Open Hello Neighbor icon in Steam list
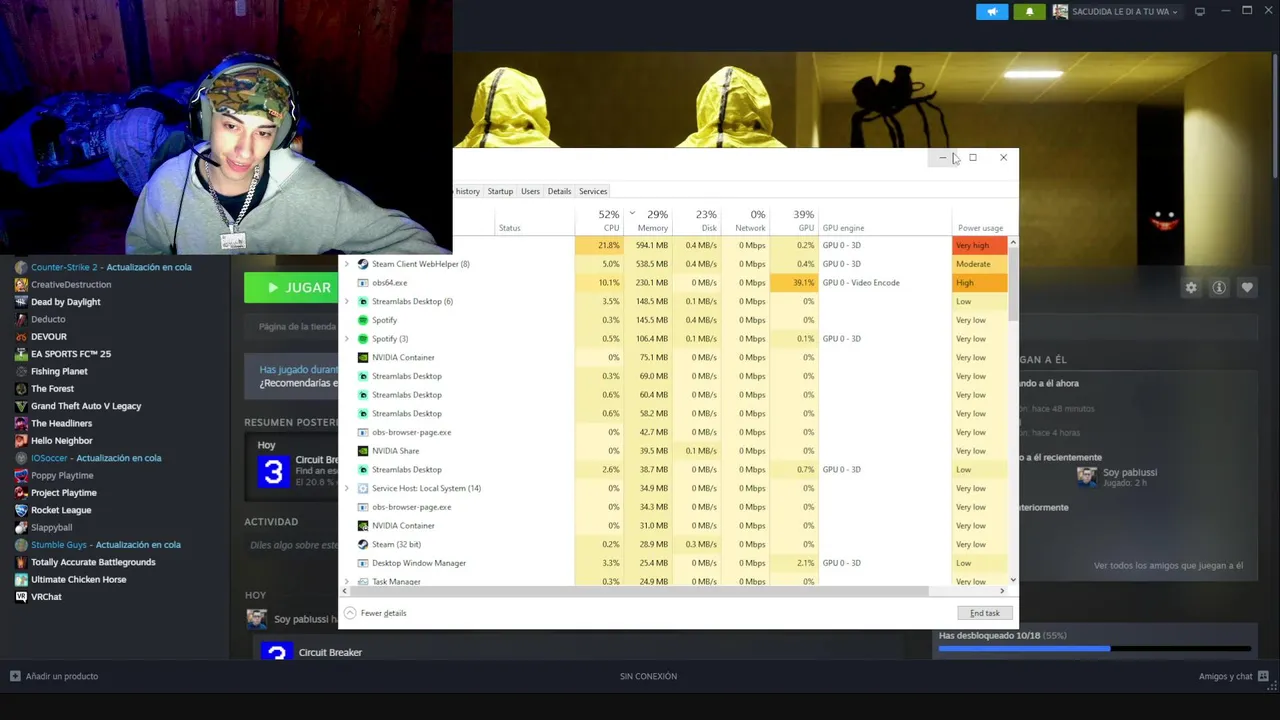The height and width of the screenshot is (720, 1280). pos(21,440)
